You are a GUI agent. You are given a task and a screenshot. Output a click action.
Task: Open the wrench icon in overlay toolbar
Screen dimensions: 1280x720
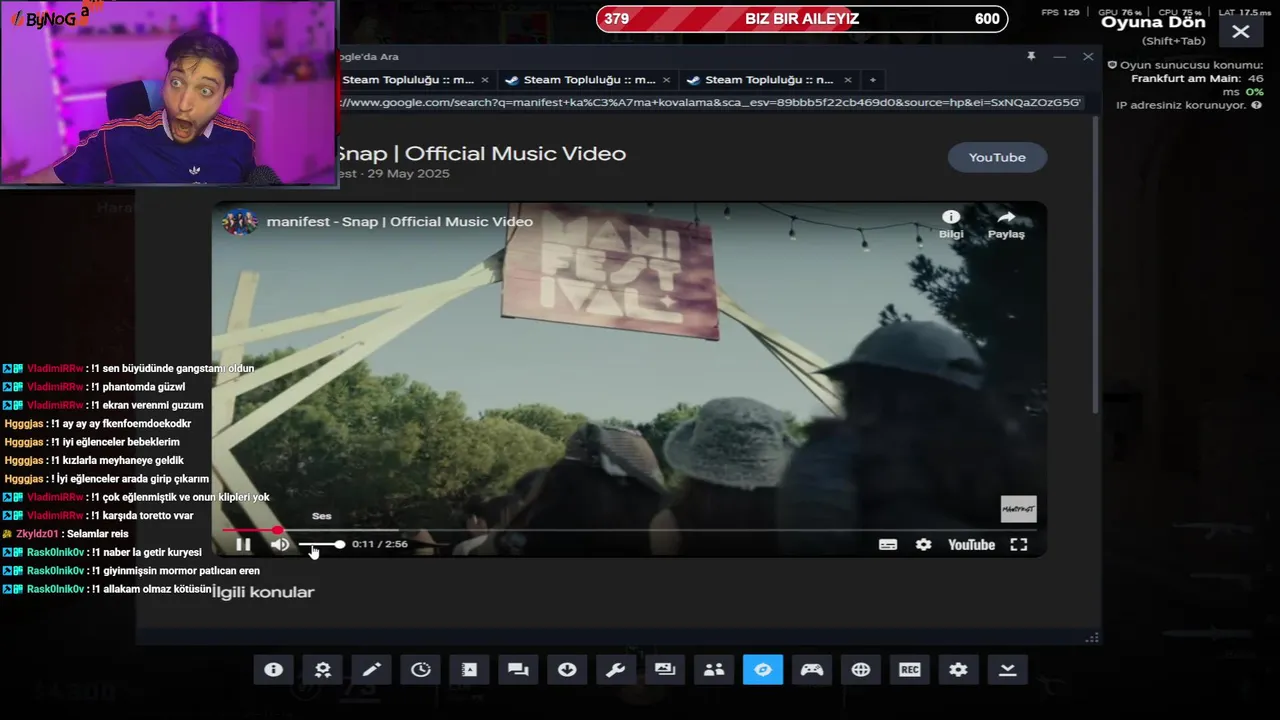pos(616,670)
